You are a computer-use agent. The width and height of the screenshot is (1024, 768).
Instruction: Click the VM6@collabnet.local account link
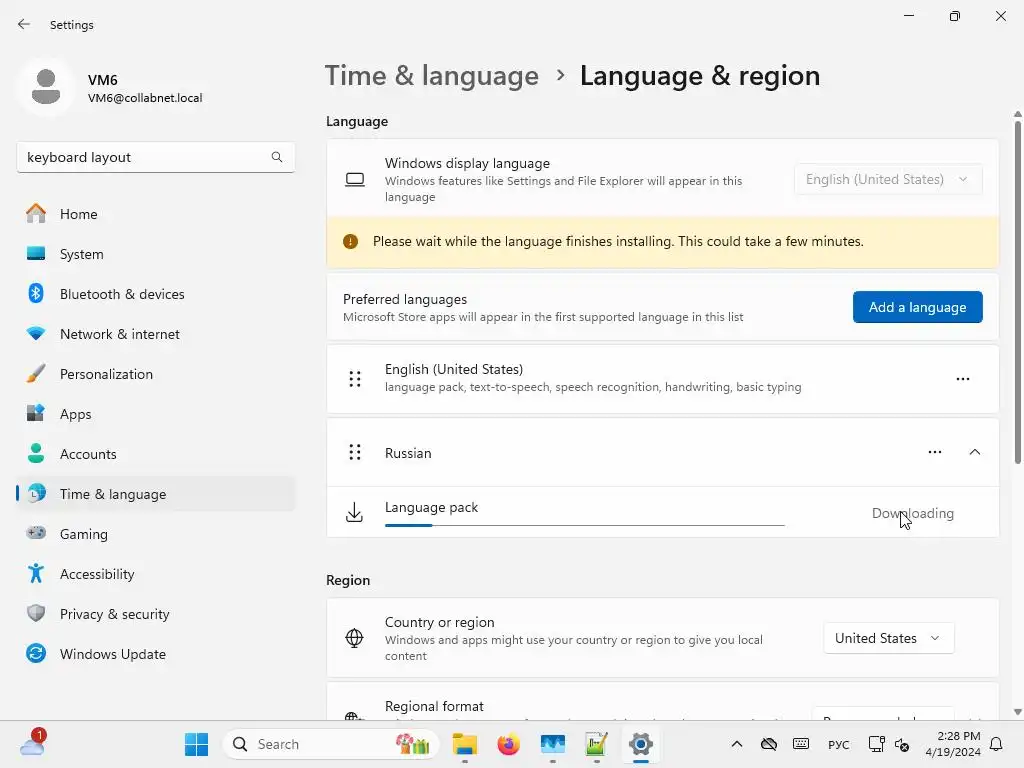pos(145,98)
